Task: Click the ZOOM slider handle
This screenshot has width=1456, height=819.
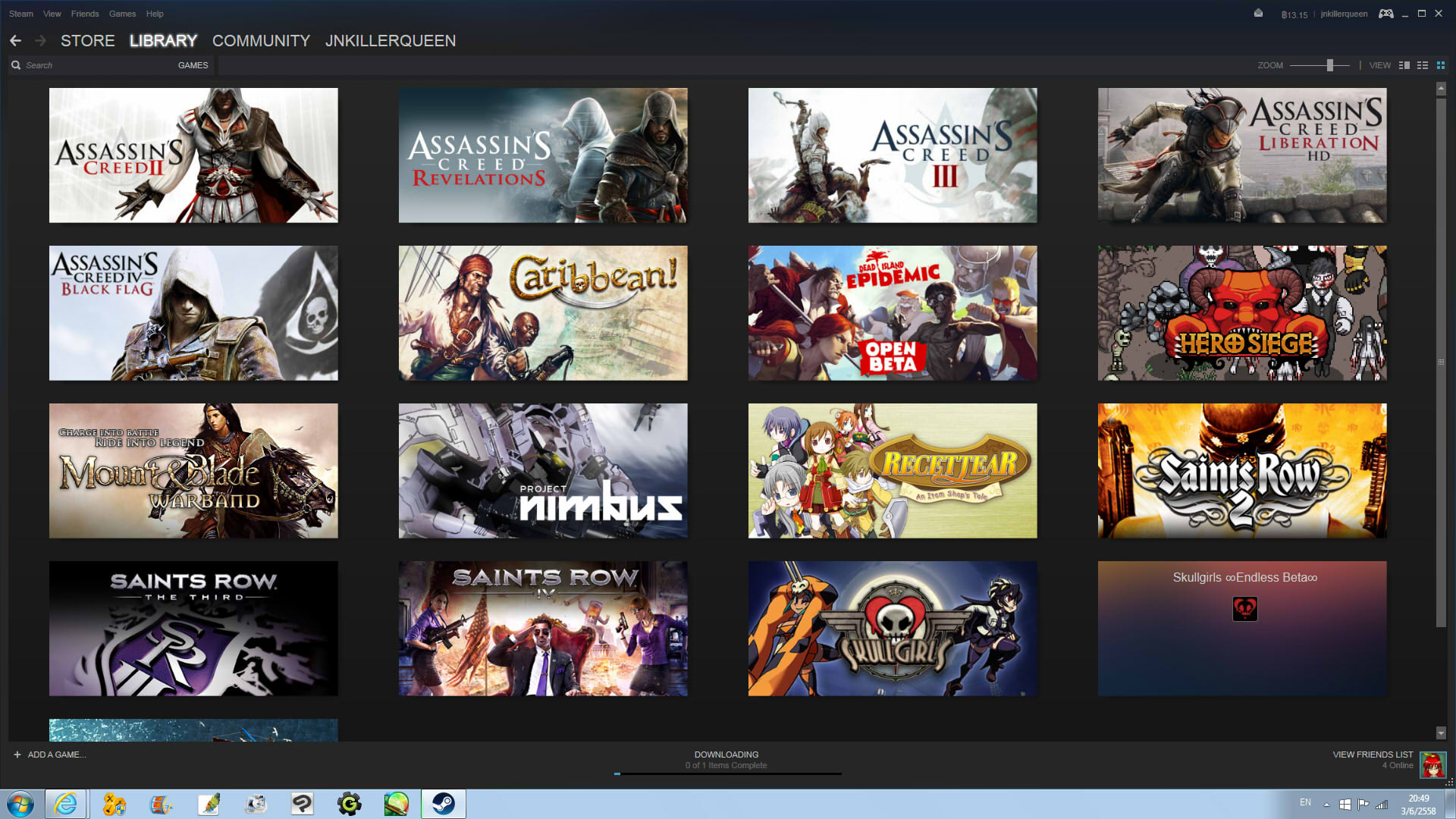Action: pos(1329,65)
